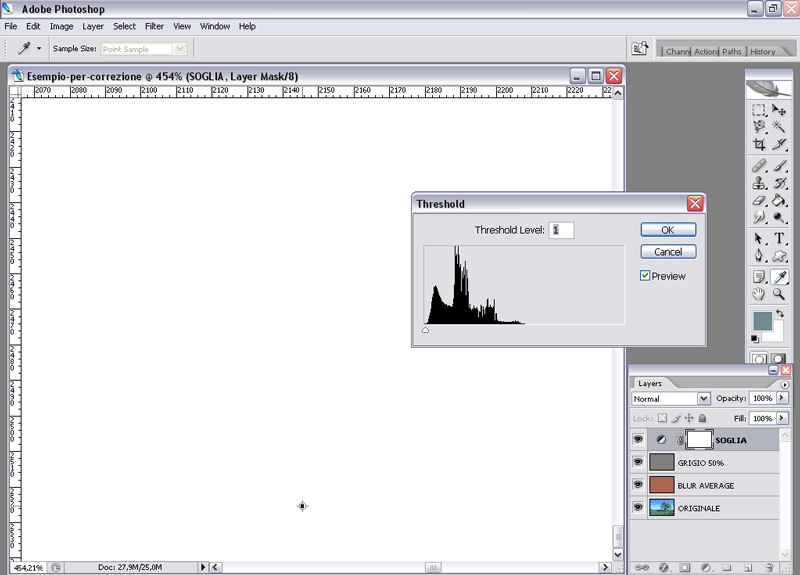Switch to the History tab
Screen dimensions: 800x575
762,51
